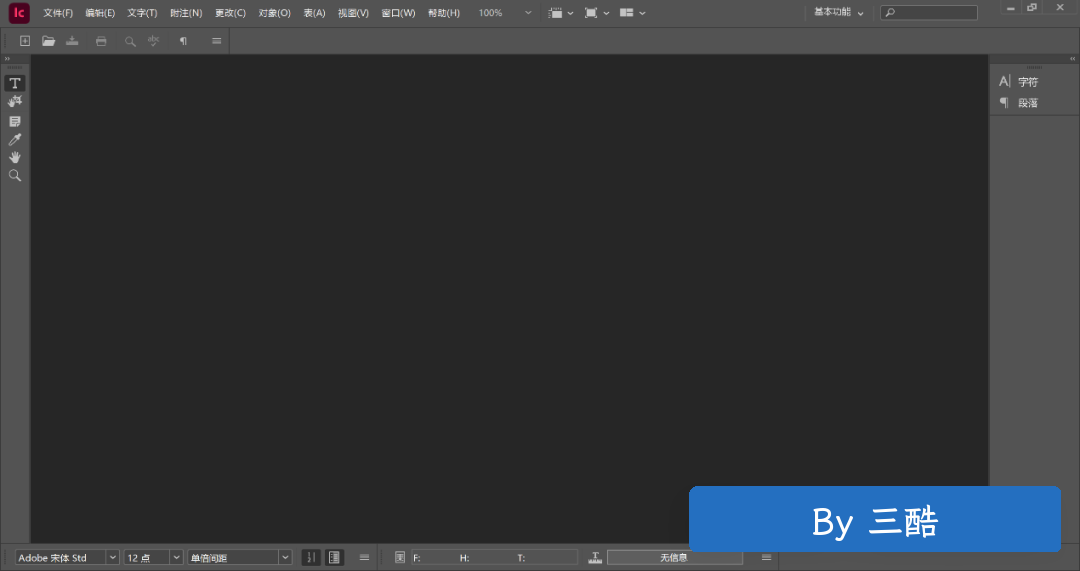Open the 文件(F) menu
The image size is (1080, 571).
[58, 13]
